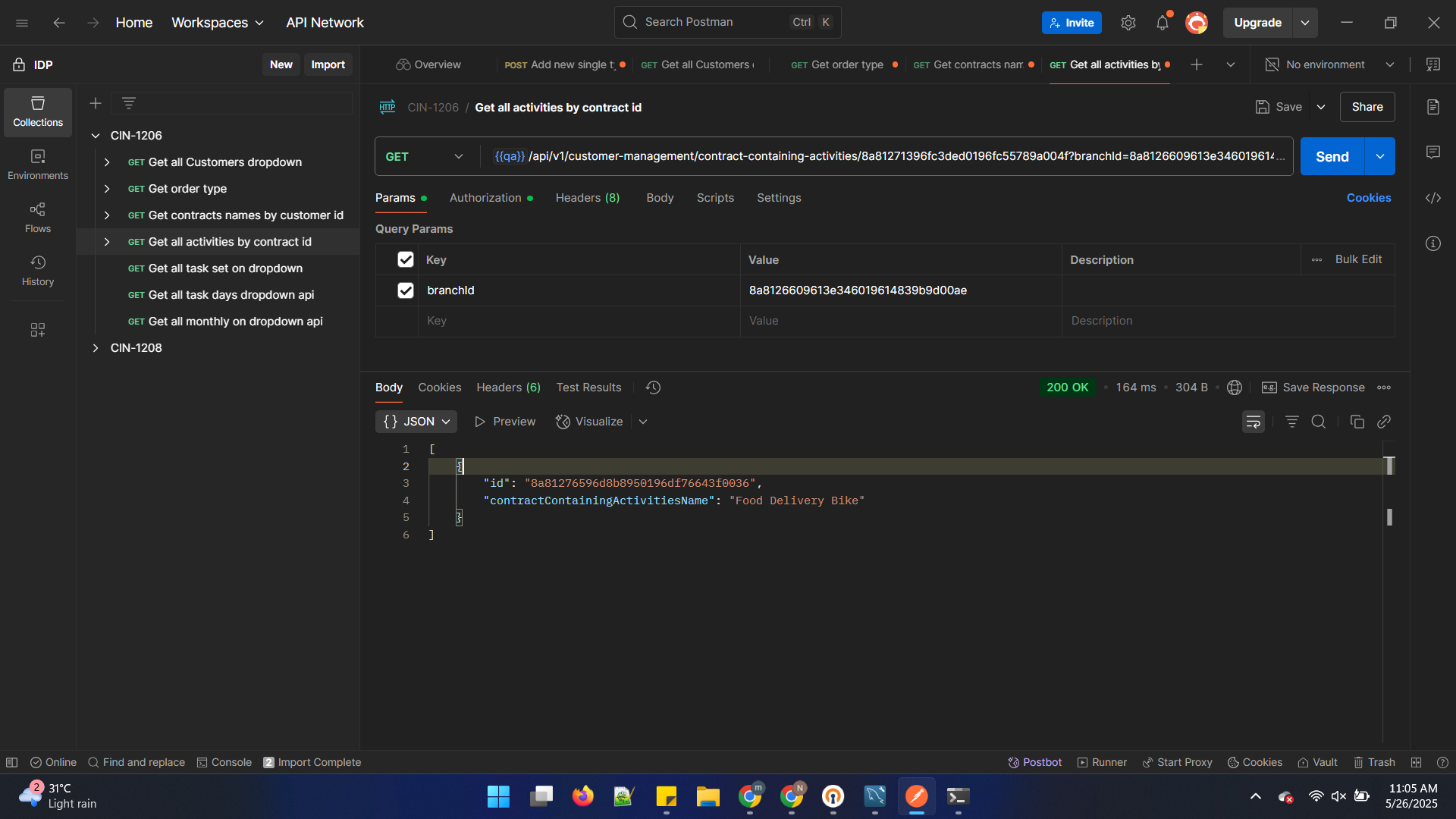1456x819 pixels.
Task: Uncheck the branchId param checkbox
Action: (x=406, y=290)
